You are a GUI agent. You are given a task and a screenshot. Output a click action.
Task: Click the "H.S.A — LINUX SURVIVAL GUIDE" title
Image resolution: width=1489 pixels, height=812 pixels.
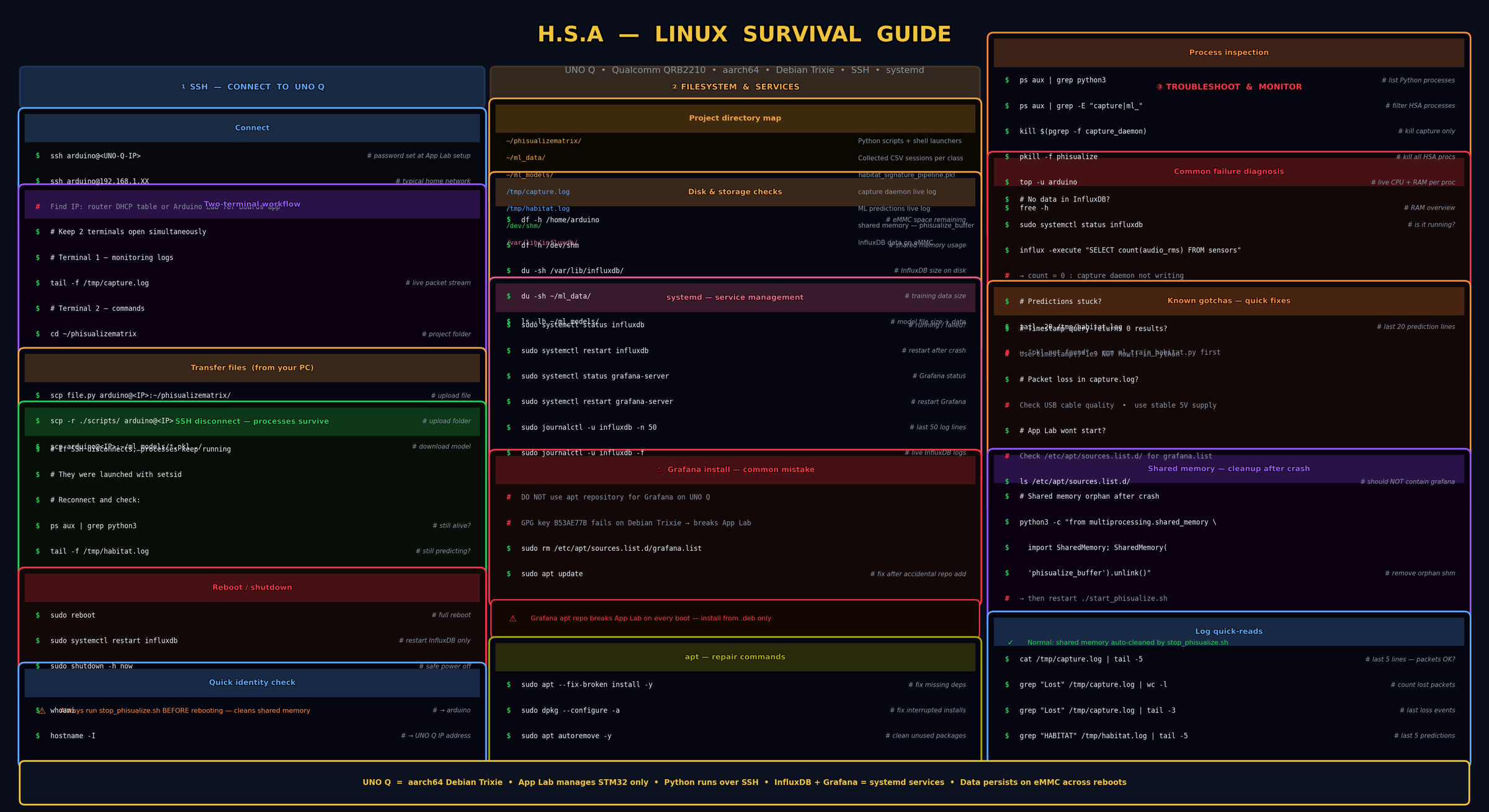[744, 34]
